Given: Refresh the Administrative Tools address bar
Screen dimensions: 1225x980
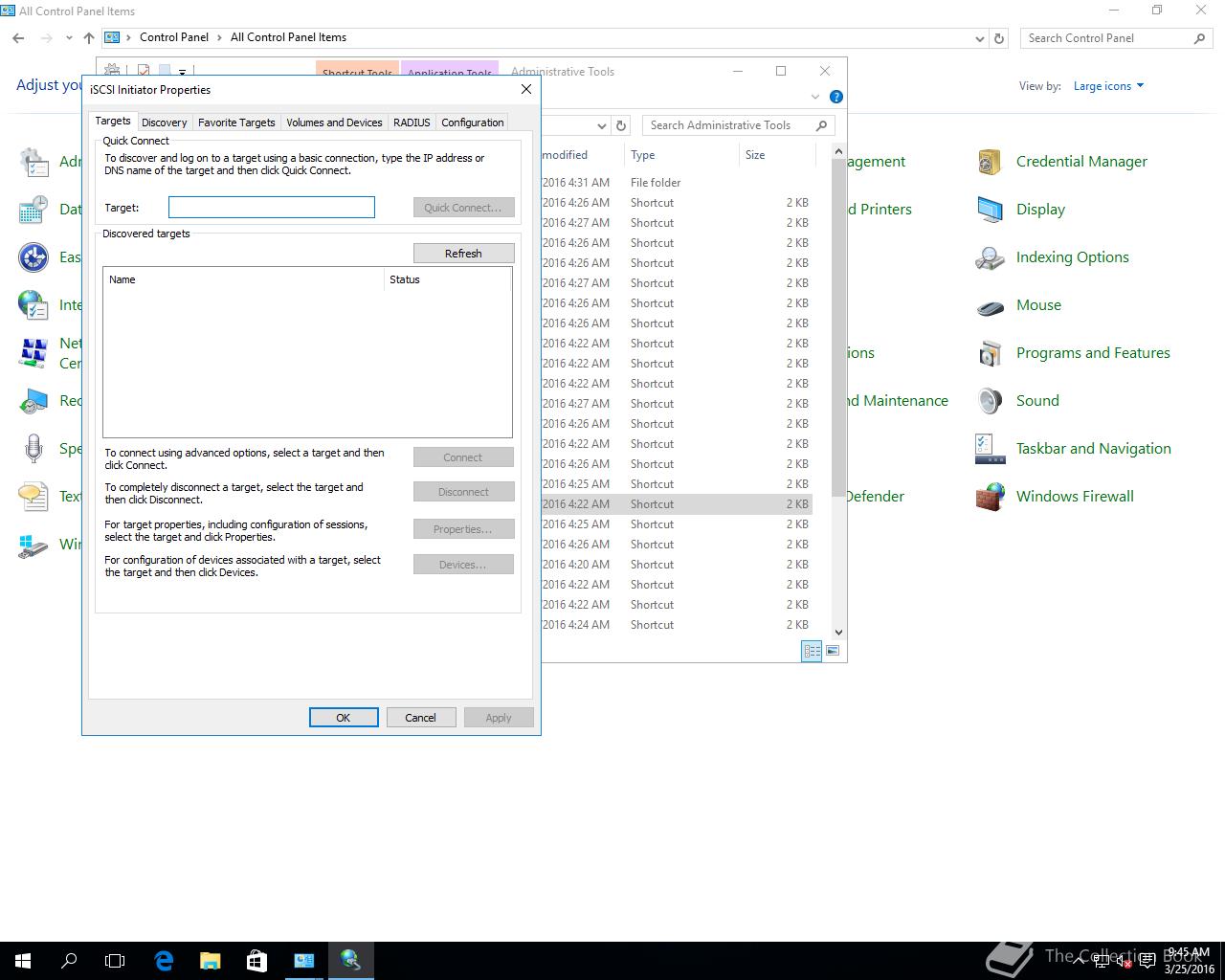Looking at the screenshot, I should click(621, 125).
